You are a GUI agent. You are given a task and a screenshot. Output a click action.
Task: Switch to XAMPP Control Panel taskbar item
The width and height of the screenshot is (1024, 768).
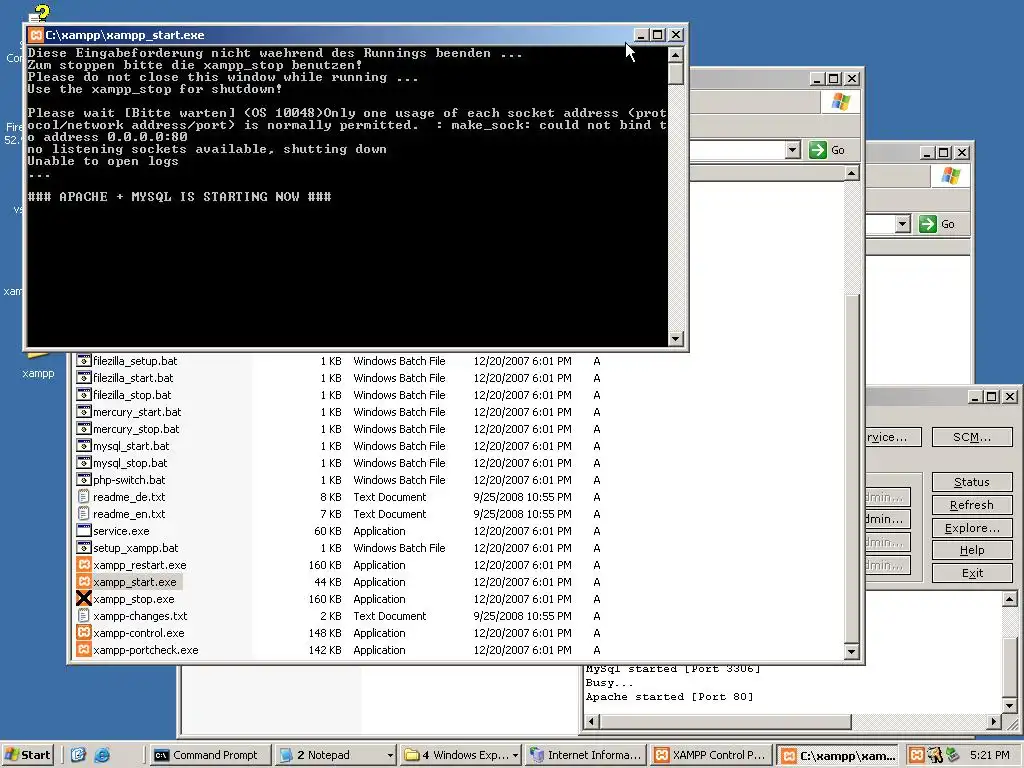point(710,755)
